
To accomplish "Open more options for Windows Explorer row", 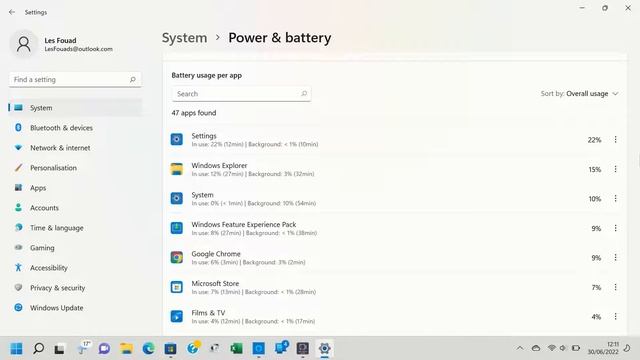I will 616,169.
